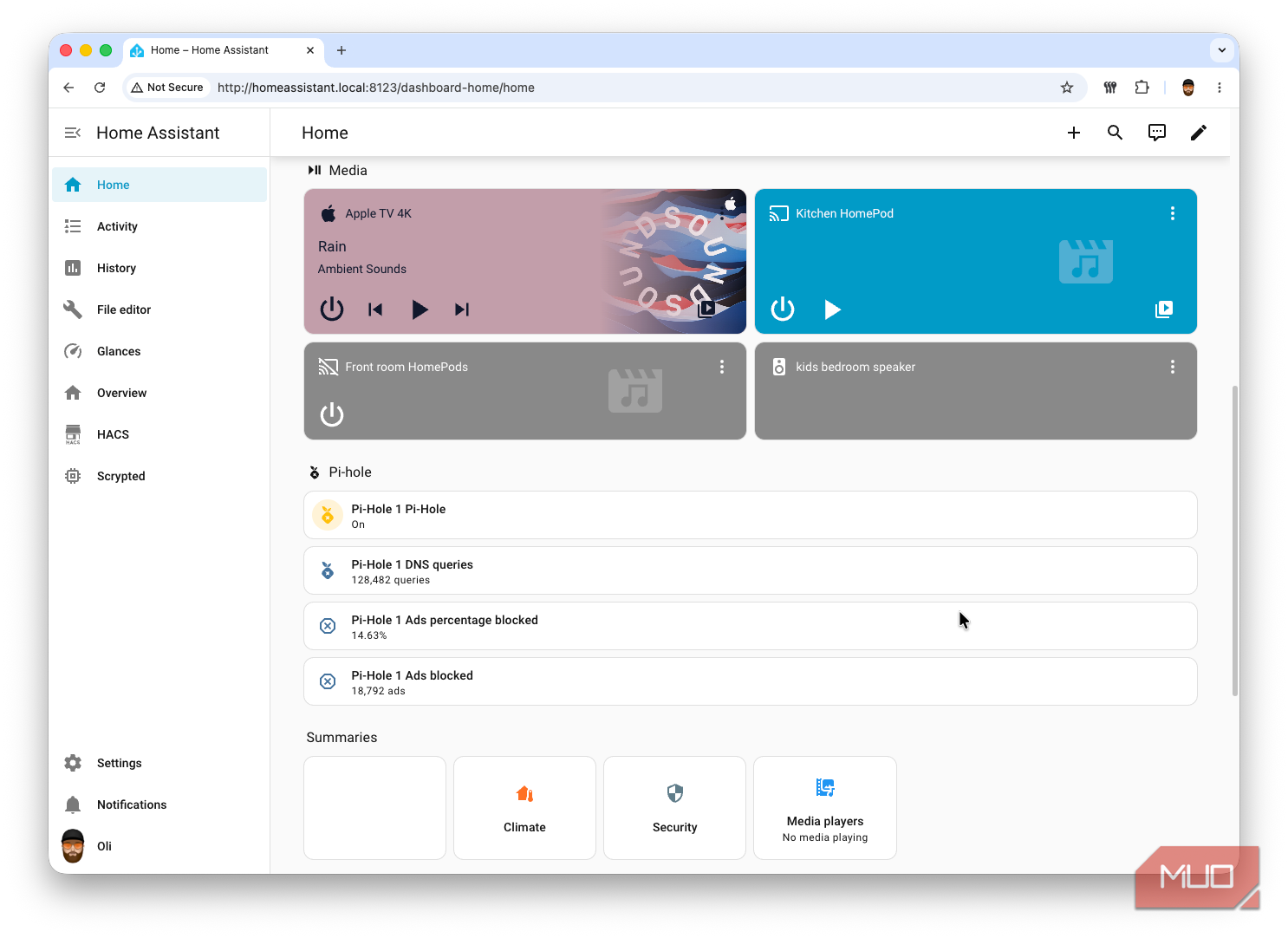
Task: Click the dashboard vertical scrollbar
Action: coord(1234,540)
